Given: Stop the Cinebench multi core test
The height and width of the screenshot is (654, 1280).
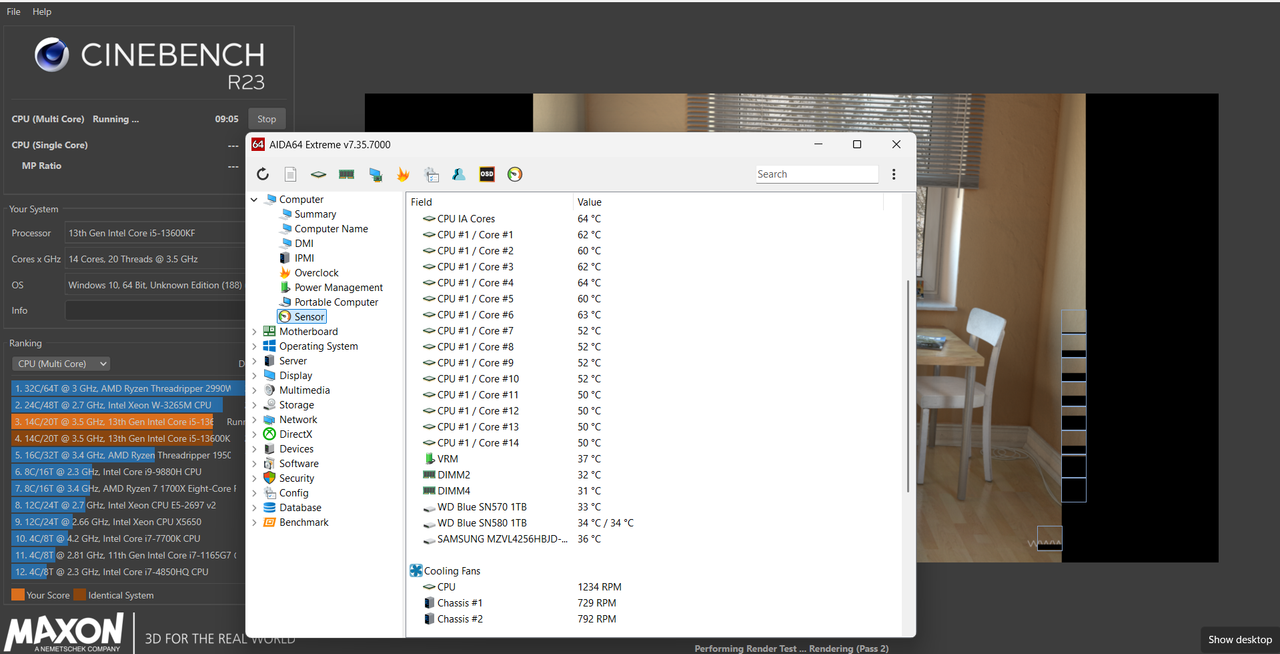Looking at the screenshot, I should pos(267,119).
